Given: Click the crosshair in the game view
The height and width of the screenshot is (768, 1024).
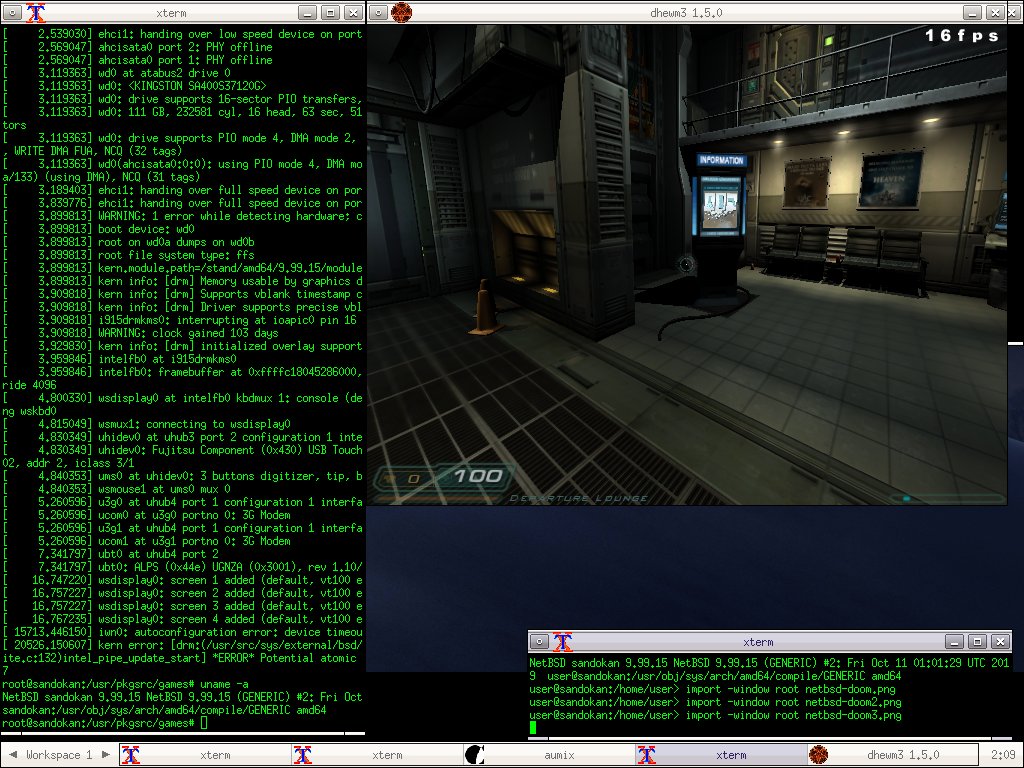Looking at the screenshot, I should tap(686, 264).
